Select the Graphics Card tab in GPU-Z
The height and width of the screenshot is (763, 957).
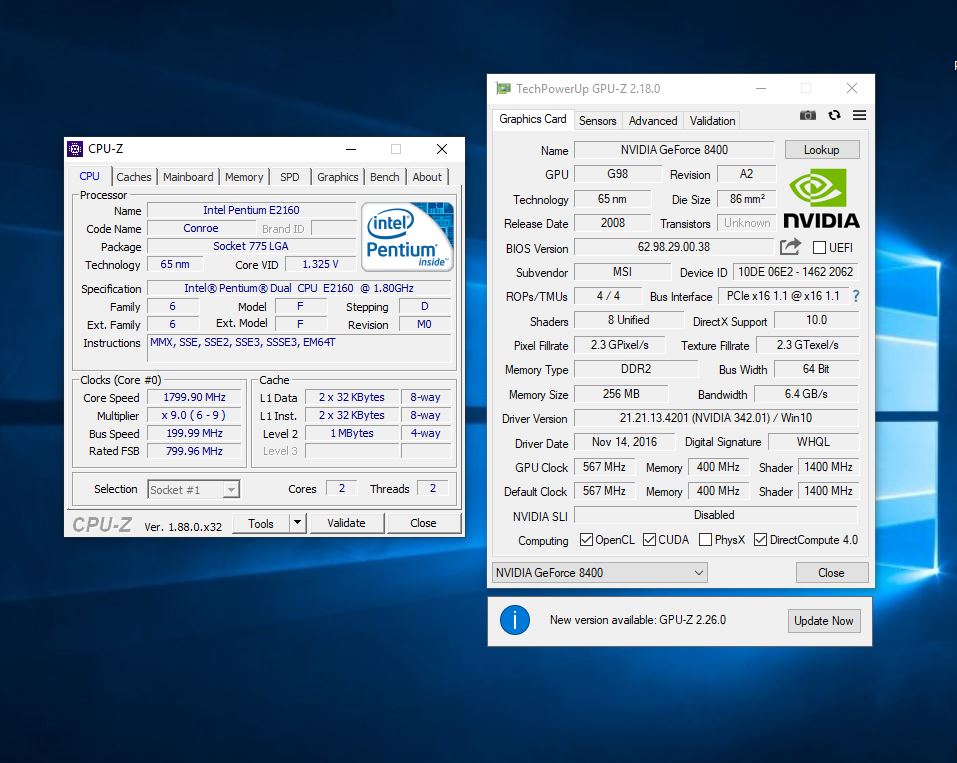coord(533,119)
